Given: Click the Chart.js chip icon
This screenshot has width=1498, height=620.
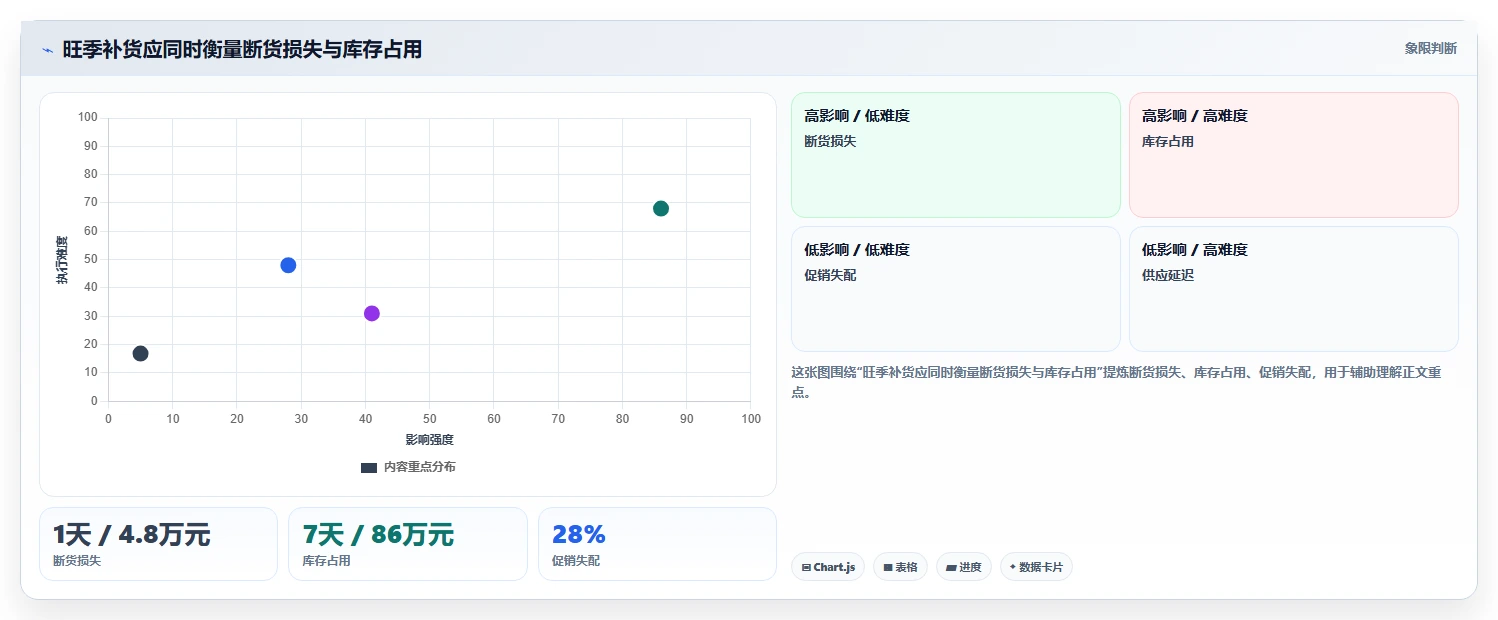Looking at the screenshot, I should 806,567.
